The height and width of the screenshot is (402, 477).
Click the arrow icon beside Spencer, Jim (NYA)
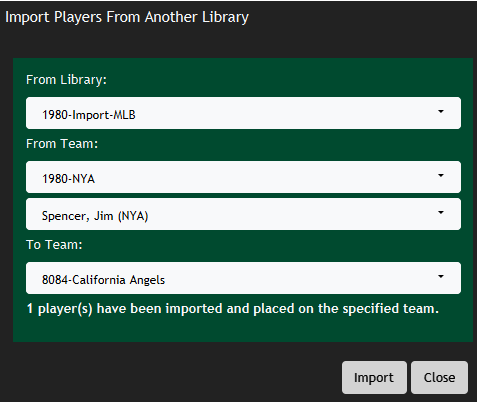[441, 212]
